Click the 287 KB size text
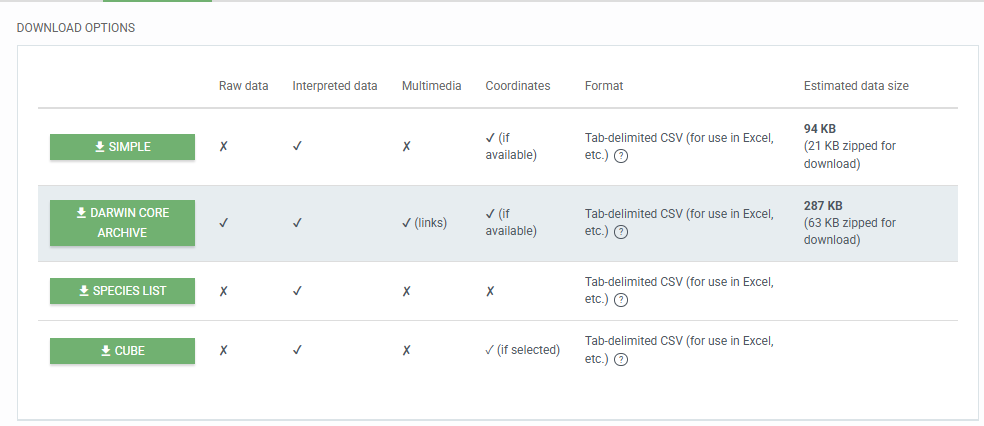The image size is (984, 426). pyautogui.click(x=823, y=206)
